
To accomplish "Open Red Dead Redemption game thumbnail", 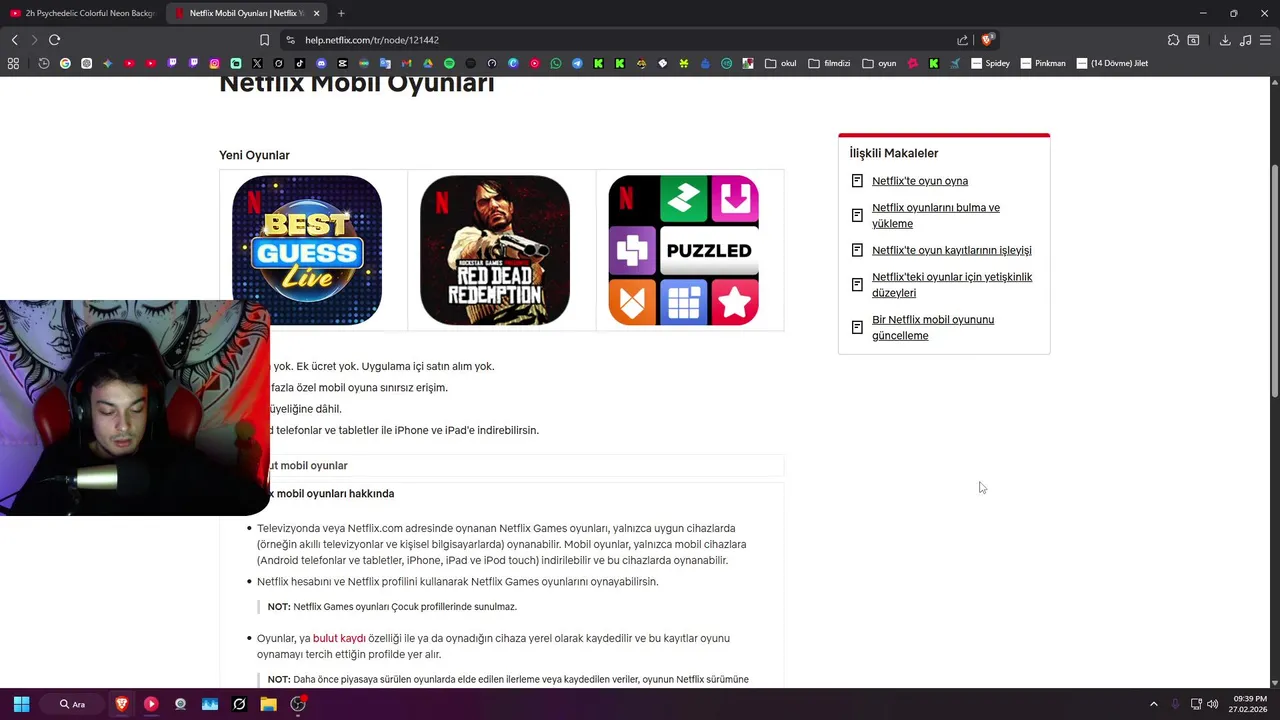I will [x=495, y=250].
